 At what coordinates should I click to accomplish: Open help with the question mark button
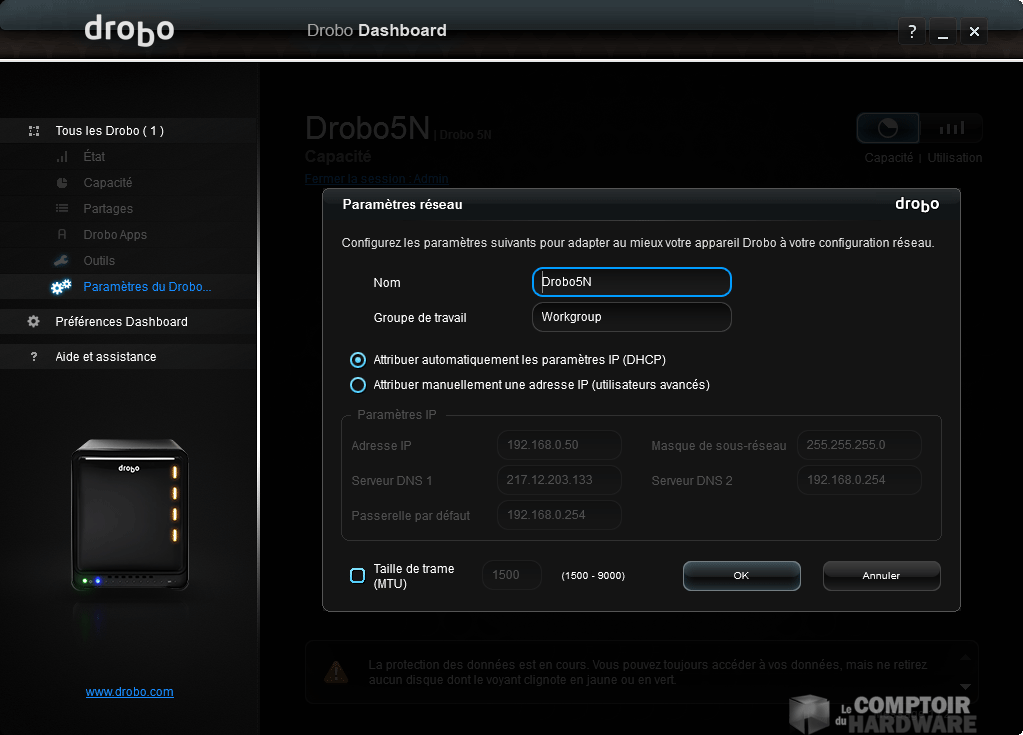point(911,32)
